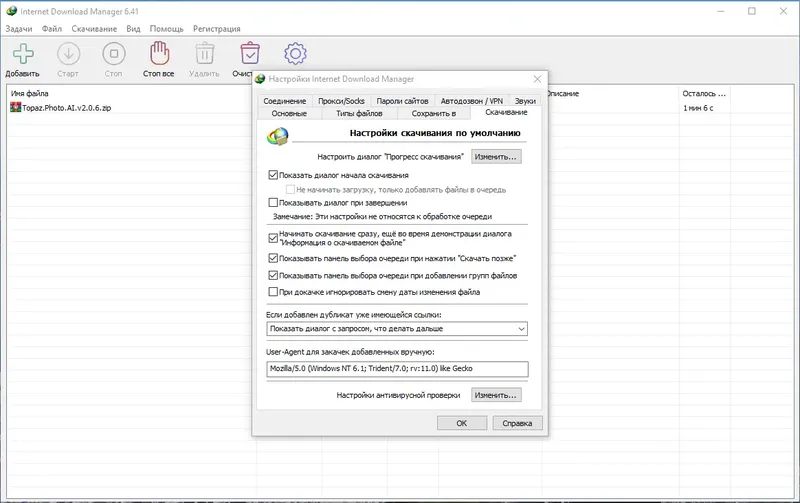Switch to Автодозвон / VPN tab
Screen dimensions: 800x503
(472, 101)
